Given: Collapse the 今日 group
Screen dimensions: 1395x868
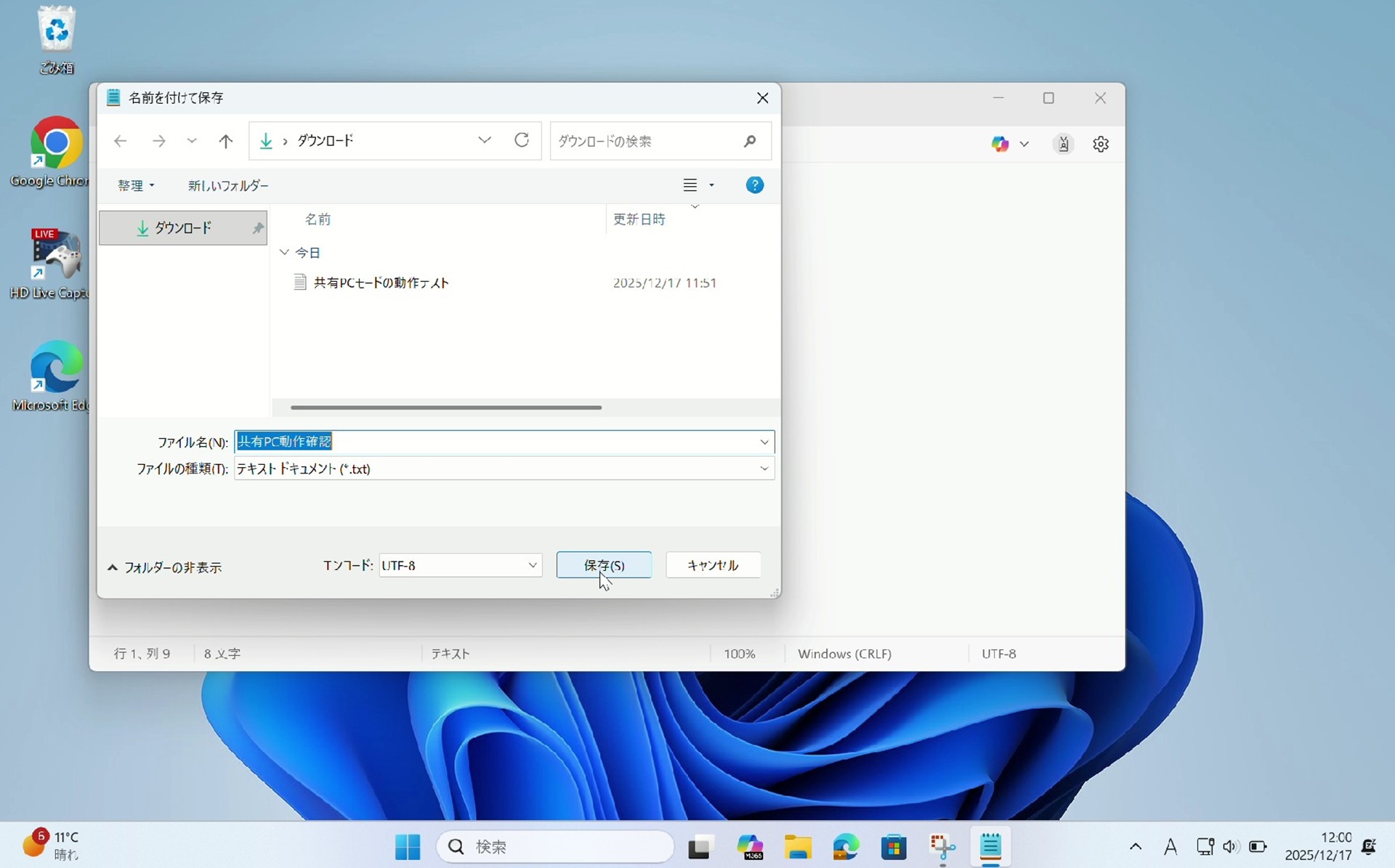Looking at the screenshot, I should pos(284,252).
